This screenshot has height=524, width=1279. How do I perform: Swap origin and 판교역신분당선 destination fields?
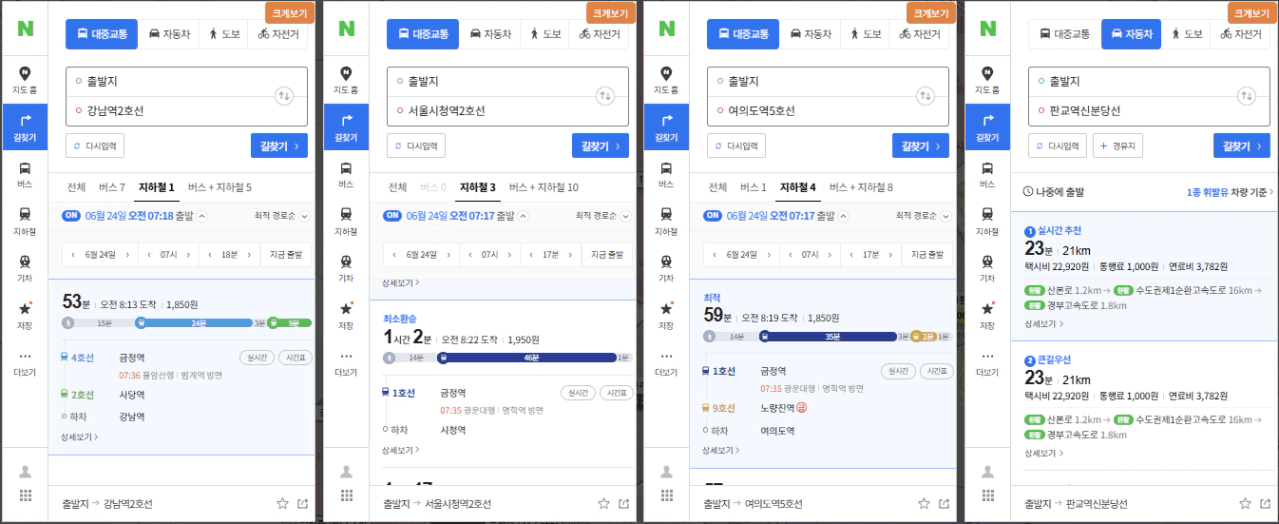[1246, 96]
